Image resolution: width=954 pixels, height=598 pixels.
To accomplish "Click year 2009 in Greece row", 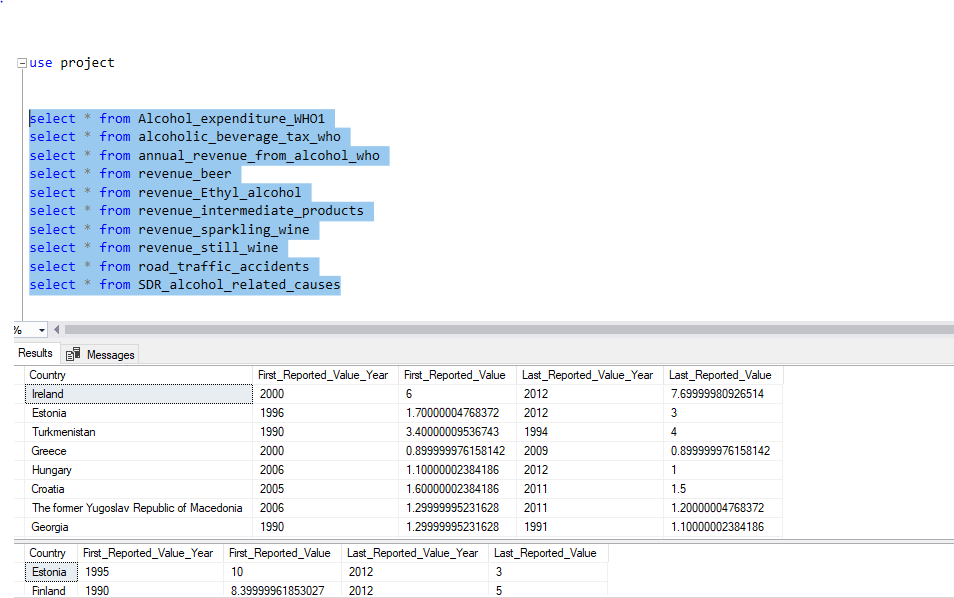I will [590, 451].
